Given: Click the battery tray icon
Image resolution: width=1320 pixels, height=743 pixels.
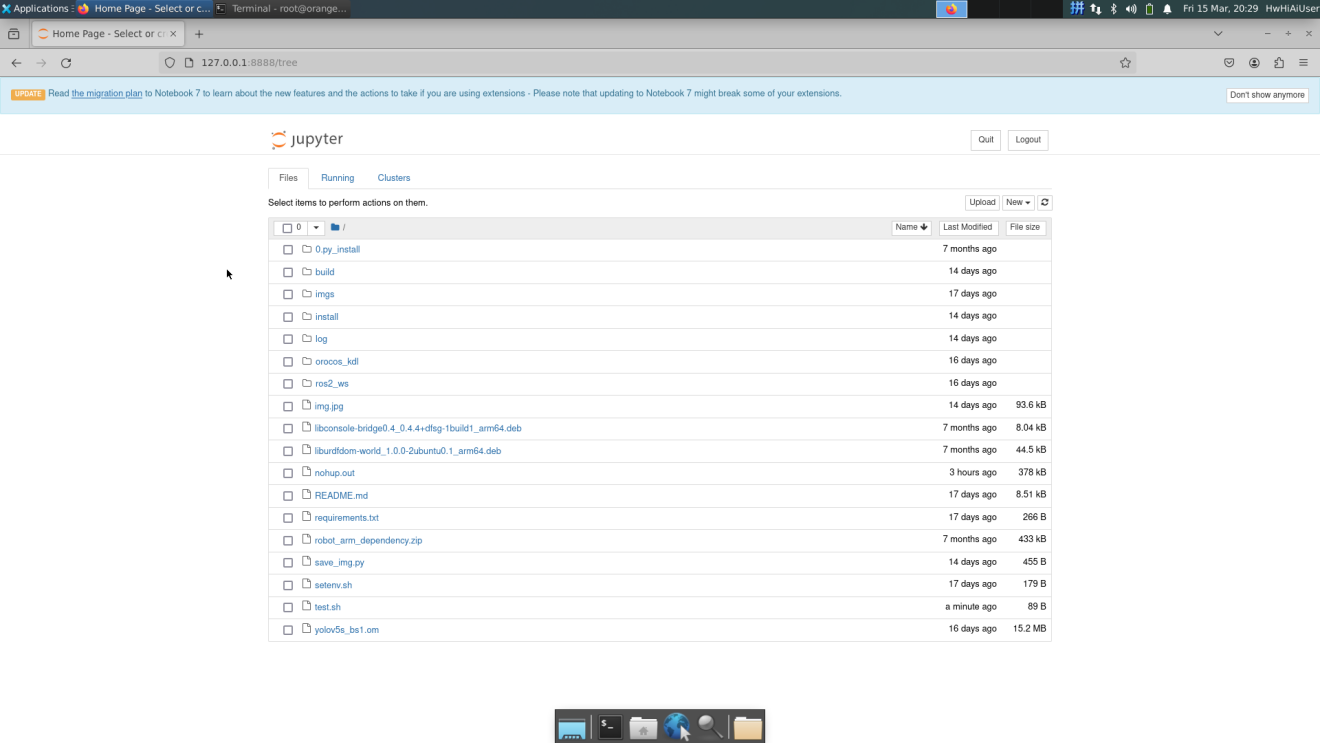Looking at the screenshot, I should pyautogui.click(x=1149, y=9).
